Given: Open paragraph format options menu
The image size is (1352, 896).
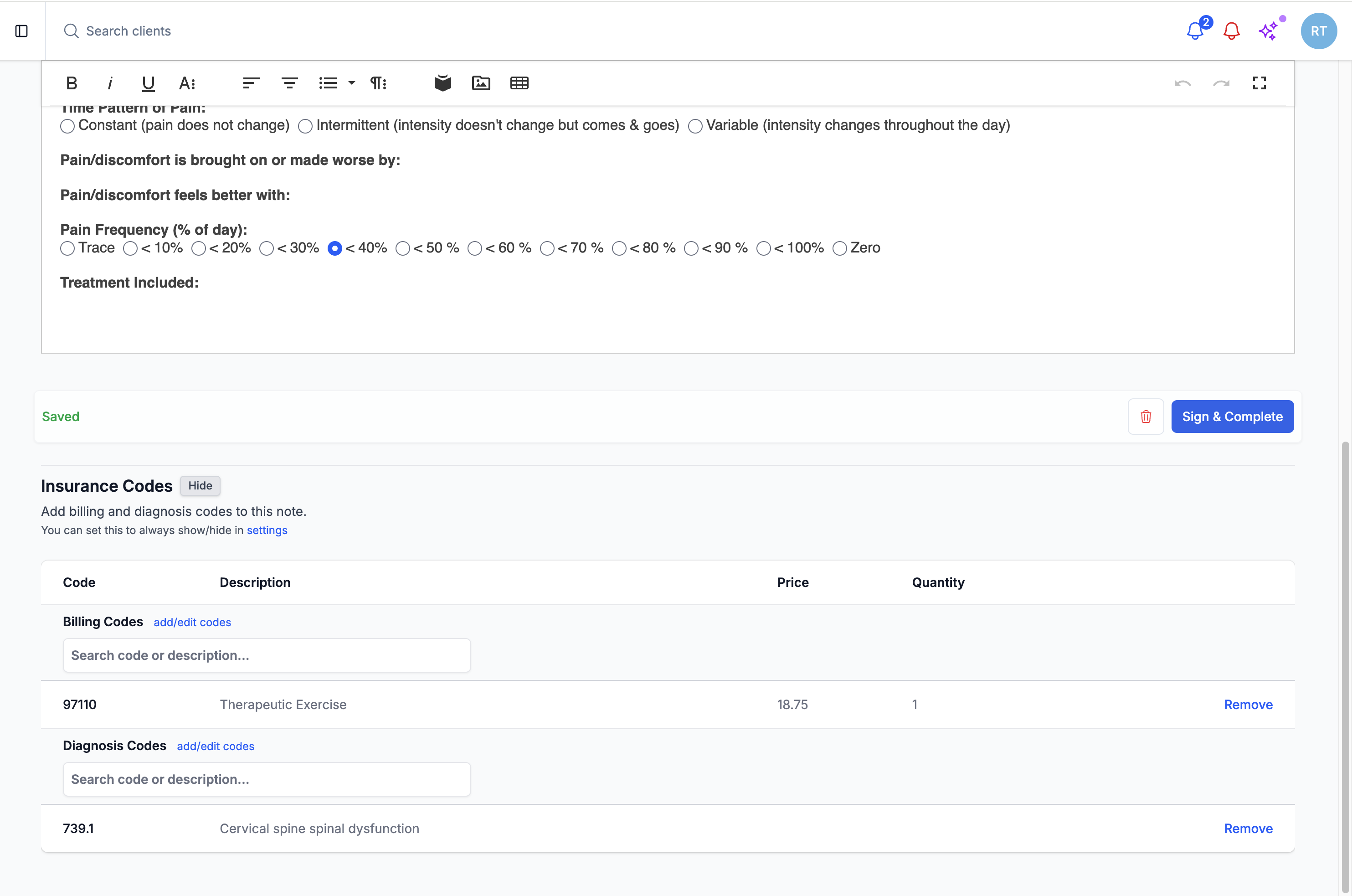Looking at the screenshot, I should [378, 83].
